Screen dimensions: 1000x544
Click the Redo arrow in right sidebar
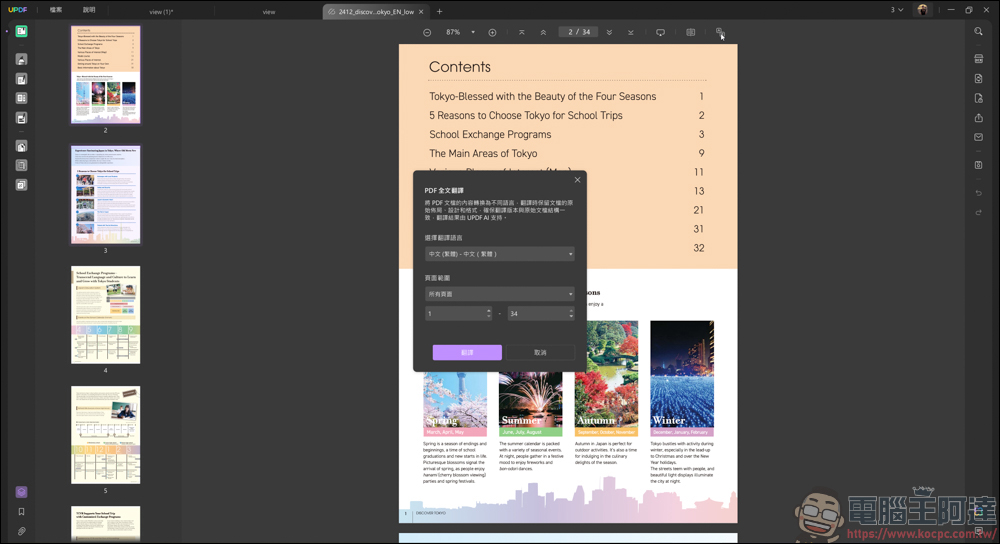coord(978,212)
